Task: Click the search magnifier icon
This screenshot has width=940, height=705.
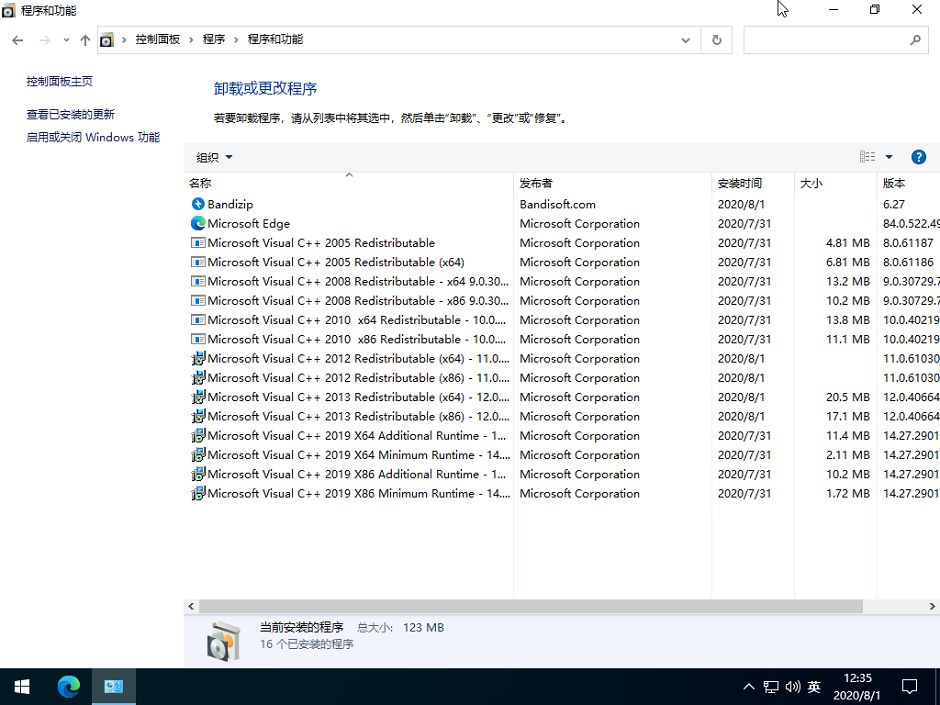Action: (915, 40)
